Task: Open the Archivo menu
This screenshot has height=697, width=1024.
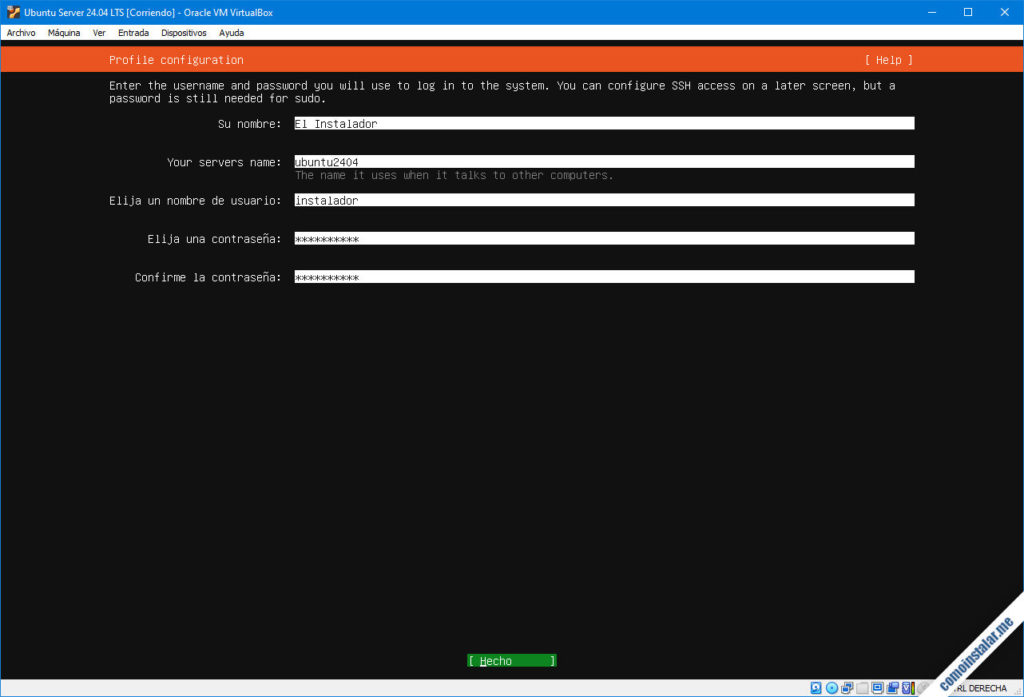Action: coord(21,33)
